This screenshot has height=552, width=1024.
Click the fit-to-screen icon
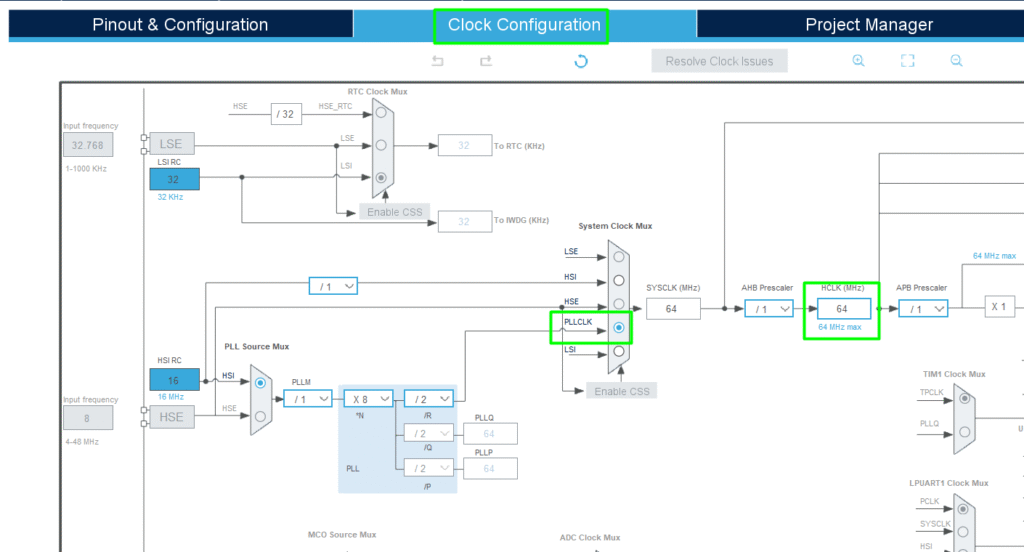[907, 61]
